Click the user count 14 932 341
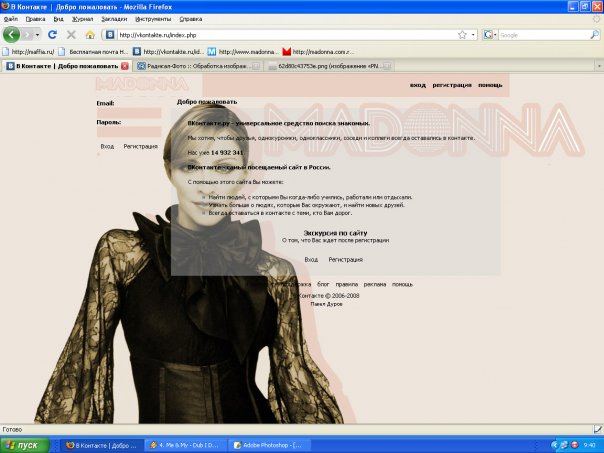604x453 pixels. click(227, 153)
